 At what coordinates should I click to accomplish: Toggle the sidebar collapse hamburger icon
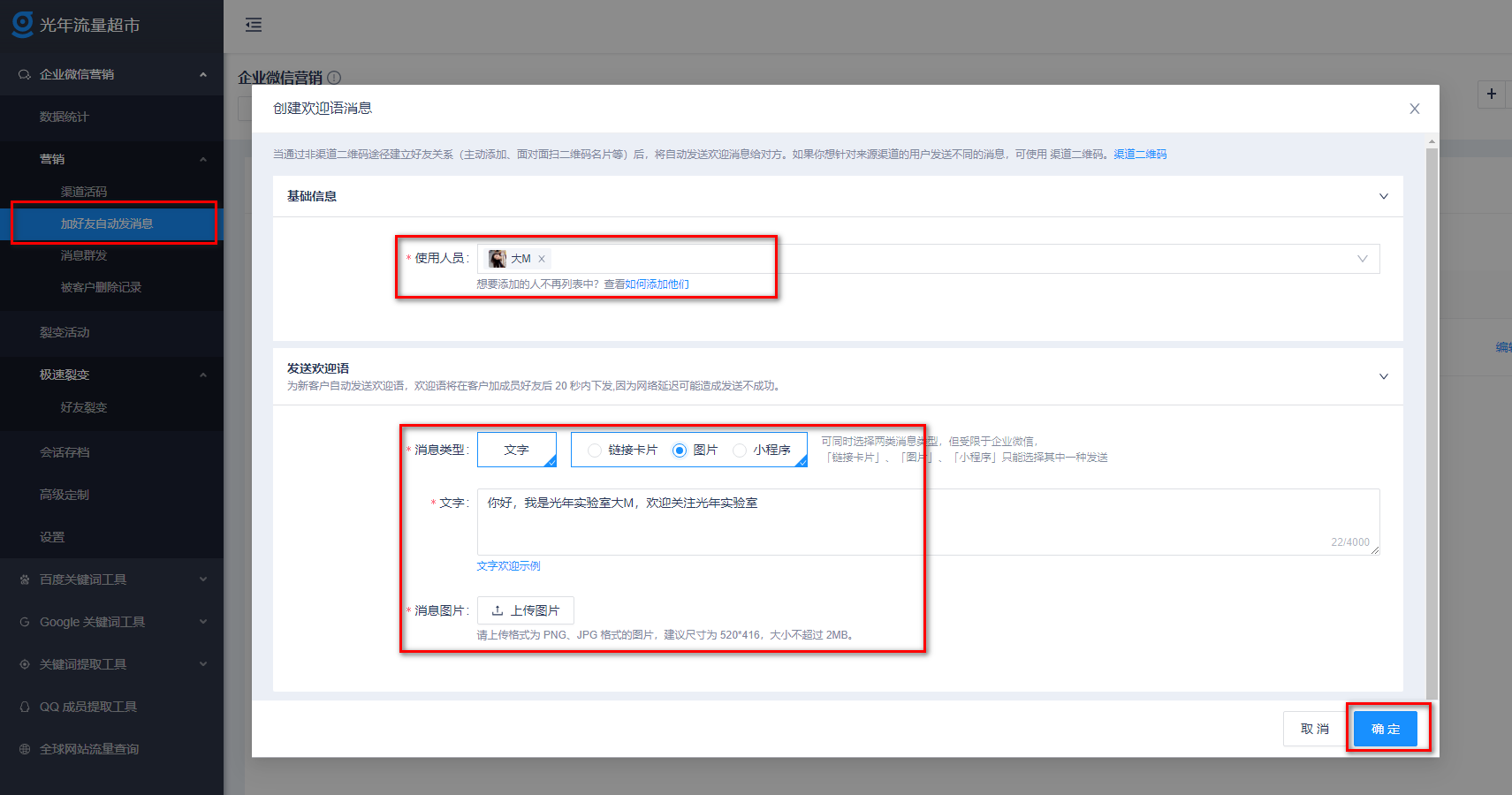254,25
